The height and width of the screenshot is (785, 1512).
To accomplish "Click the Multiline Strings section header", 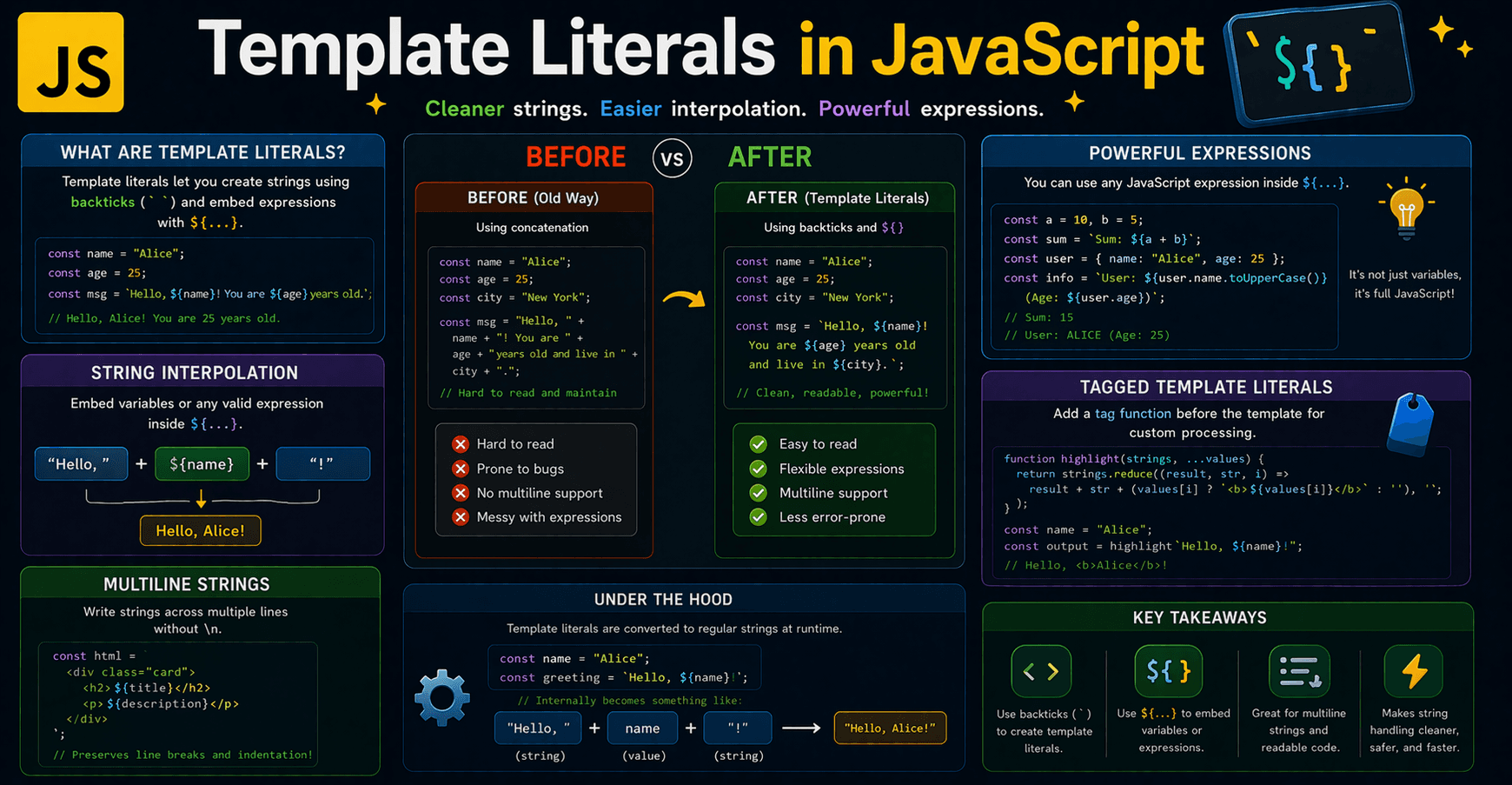I will pos(187,584).
